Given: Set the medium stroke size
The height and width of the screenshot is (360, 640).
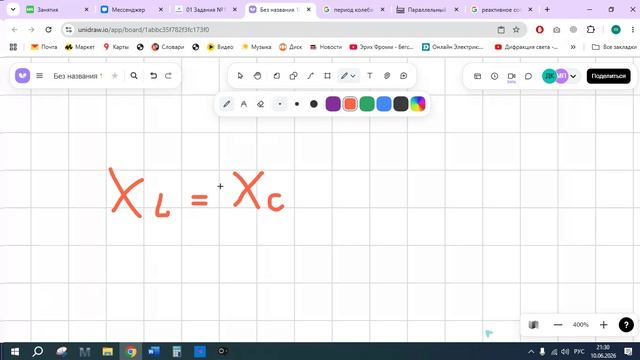Looking at the screenshot, I should point(297,104).
